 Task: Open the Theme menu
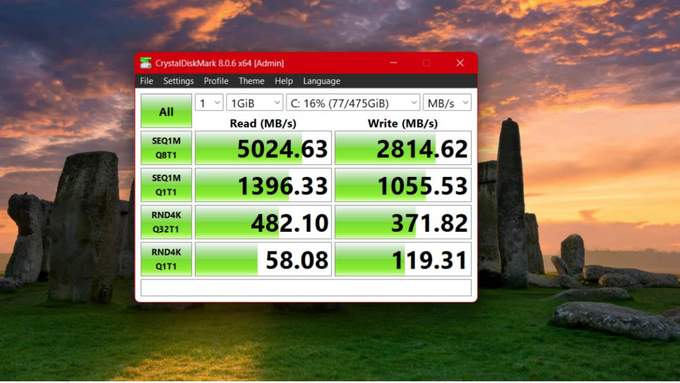251,81
